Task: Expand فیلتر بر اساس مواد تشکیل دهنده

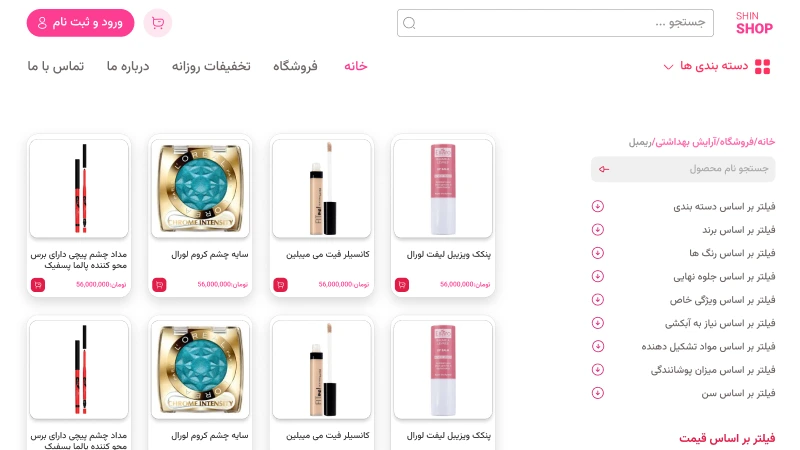Action: click(x=597, y=346)
